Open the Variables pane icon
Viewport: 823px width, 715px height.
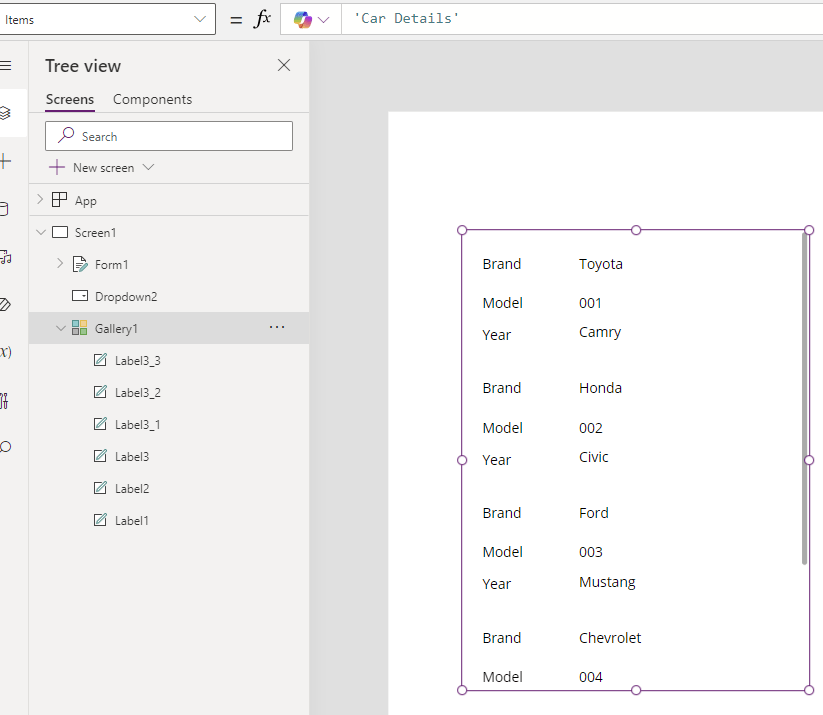pos(5,352)
